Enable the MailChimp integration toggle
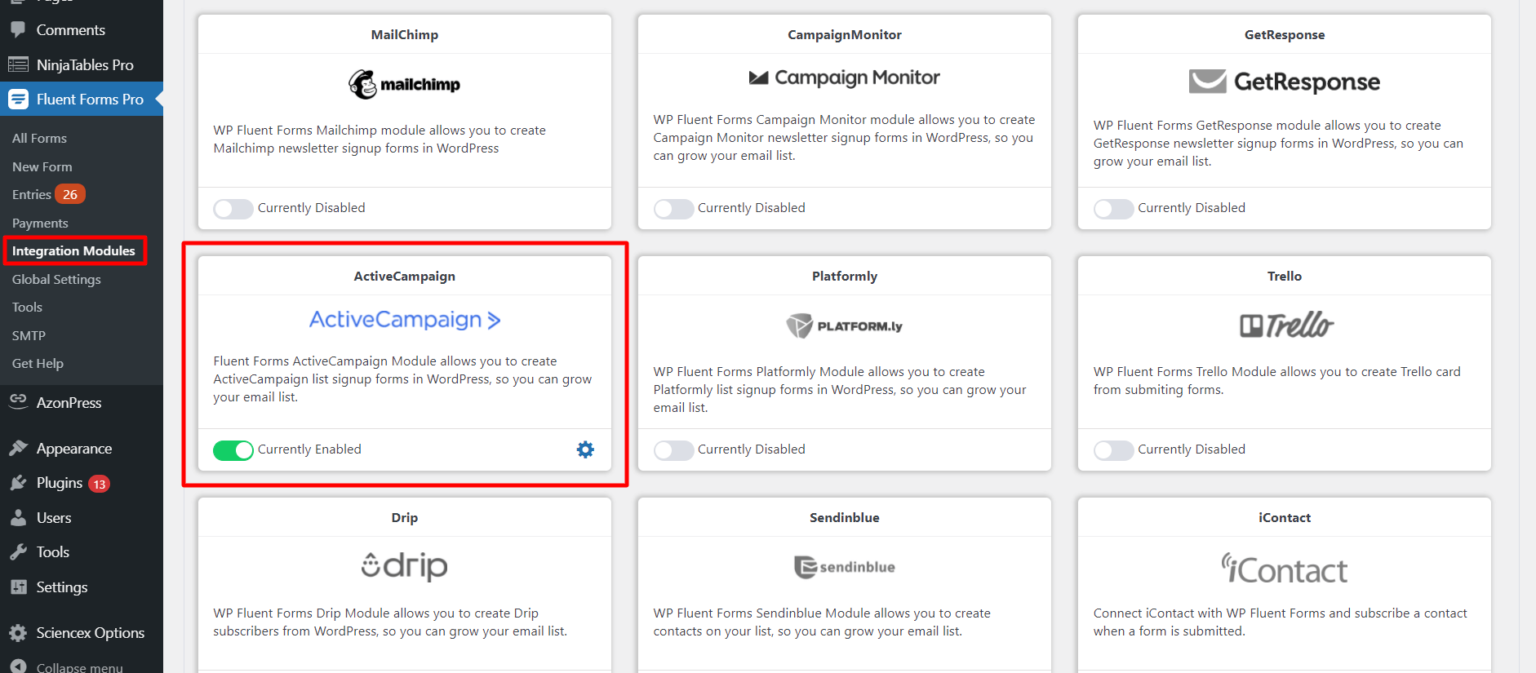This screenshot has height=673, width=1536. point(233,208)
